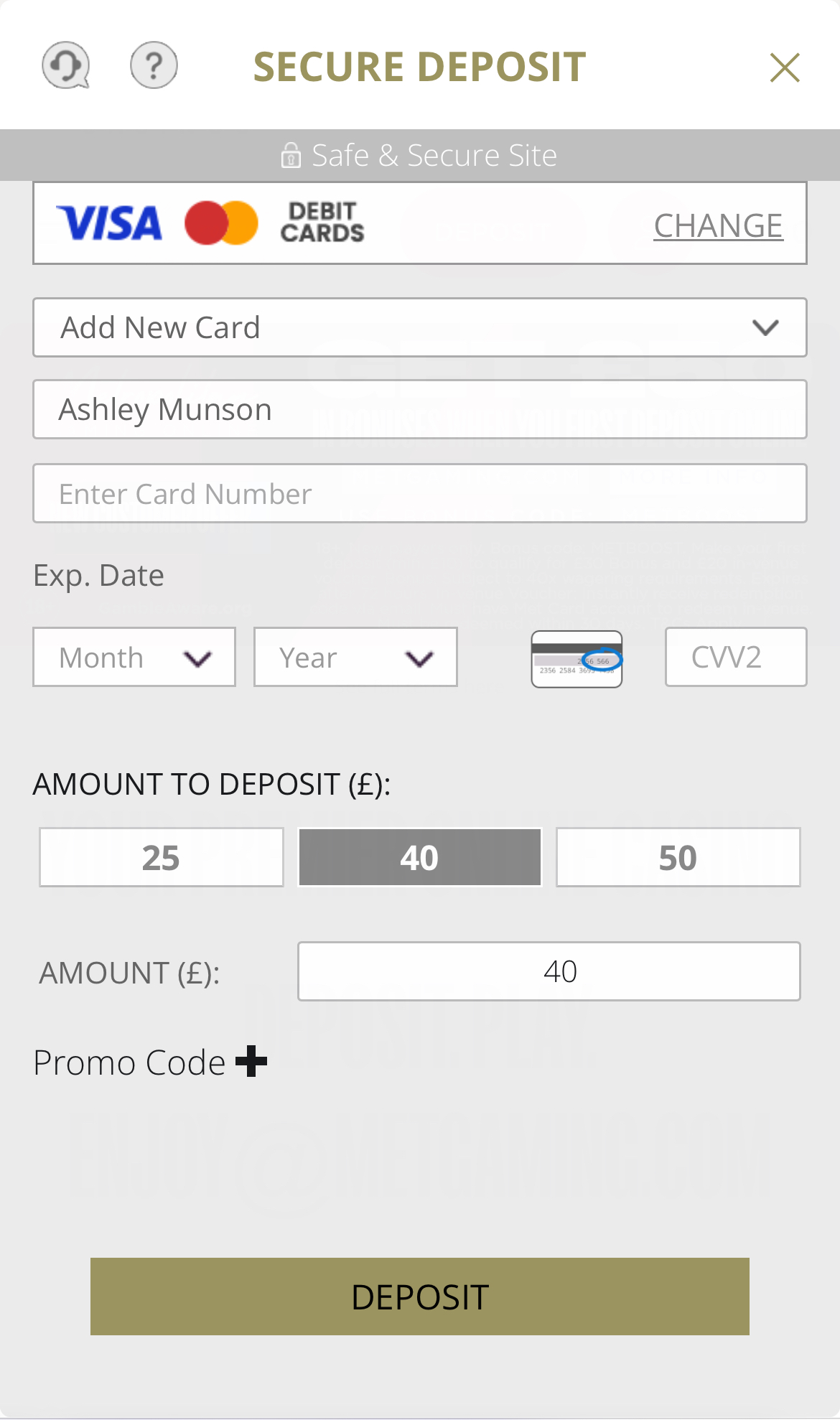Click the padlock icon on Safe & Secure bar

tap(291, 154)
